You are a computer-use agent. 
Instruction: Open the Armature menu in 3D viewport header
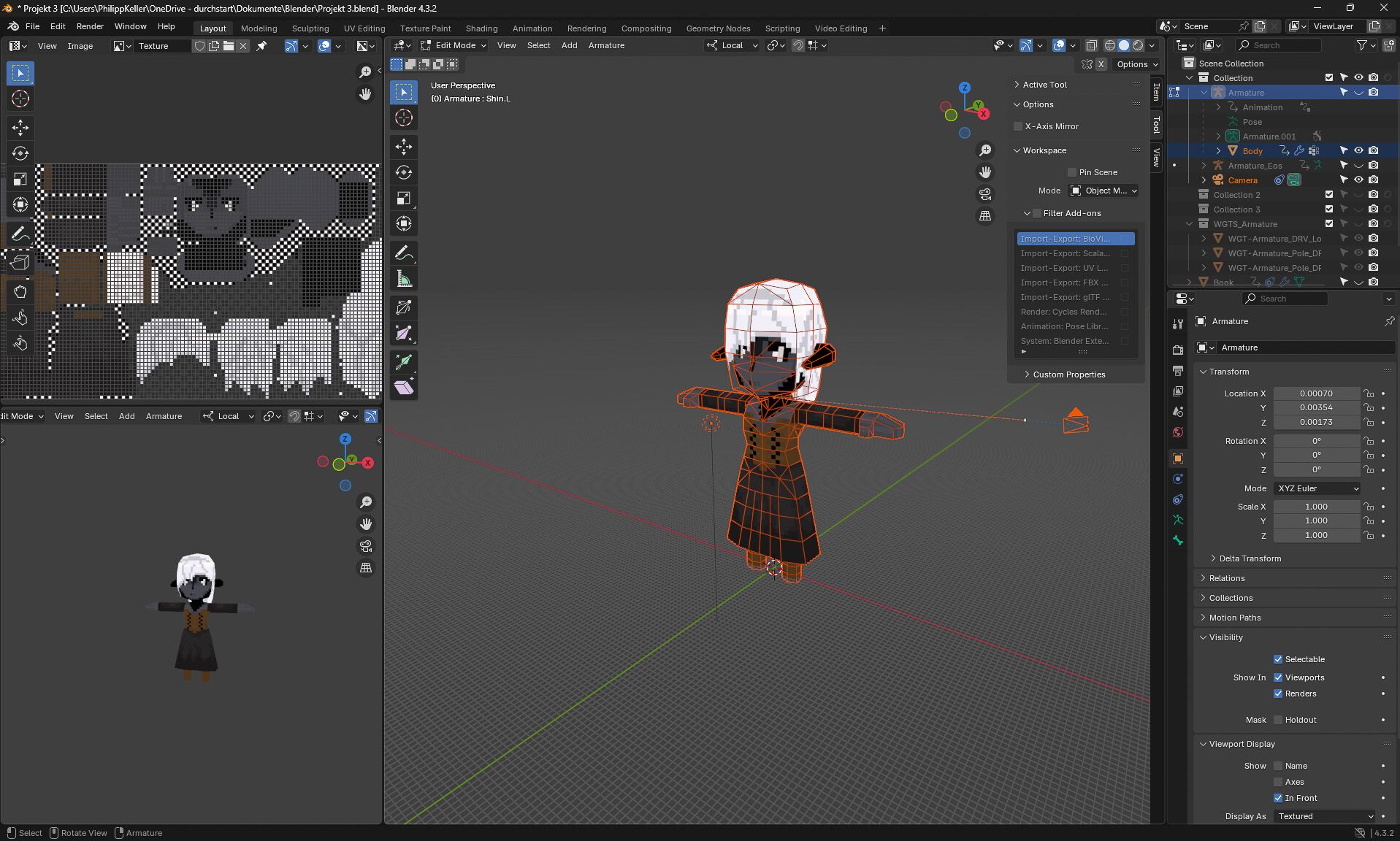tap(606, 45)
